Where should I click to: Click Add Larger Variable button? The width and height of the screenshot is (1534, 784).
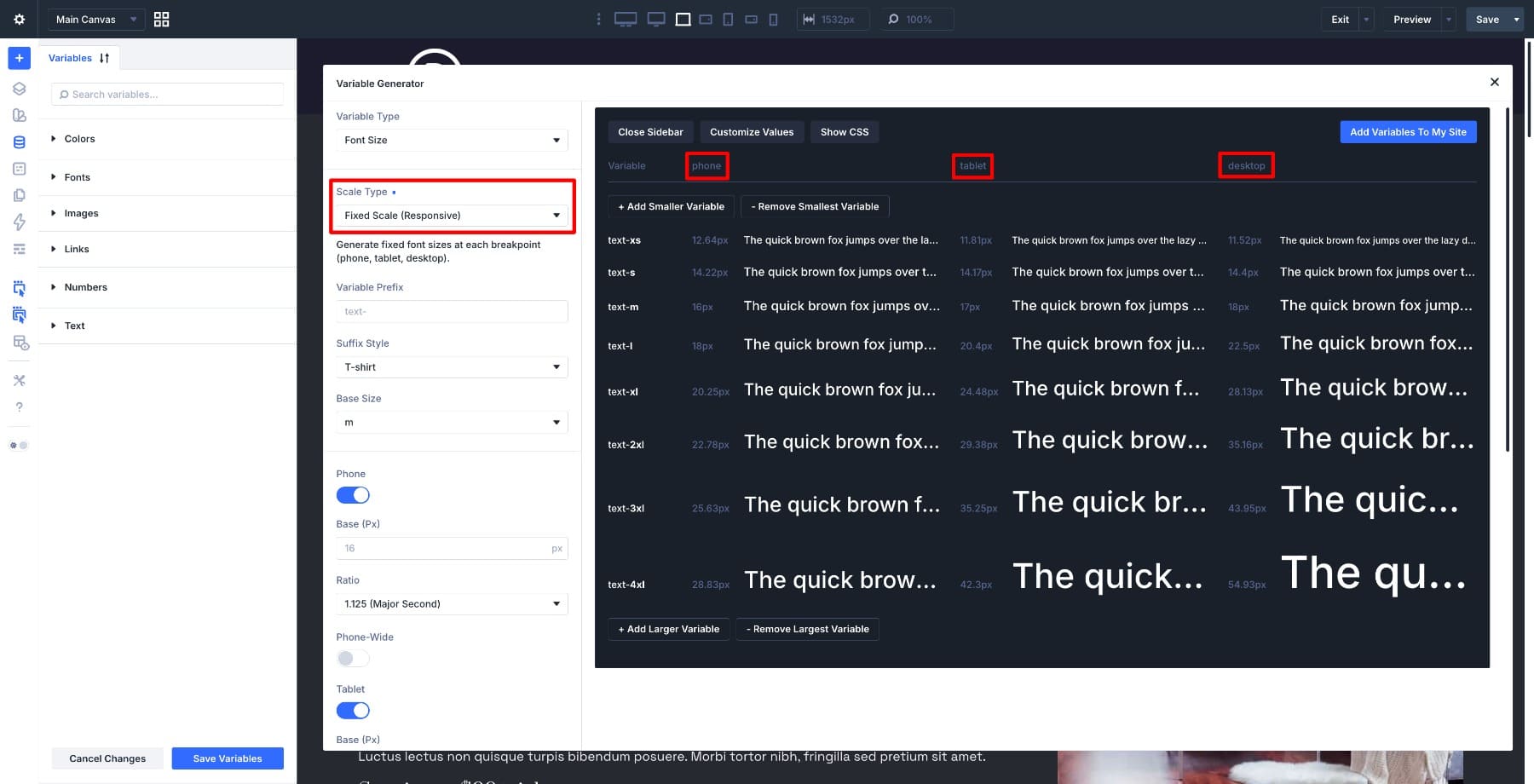coord(668,629)
